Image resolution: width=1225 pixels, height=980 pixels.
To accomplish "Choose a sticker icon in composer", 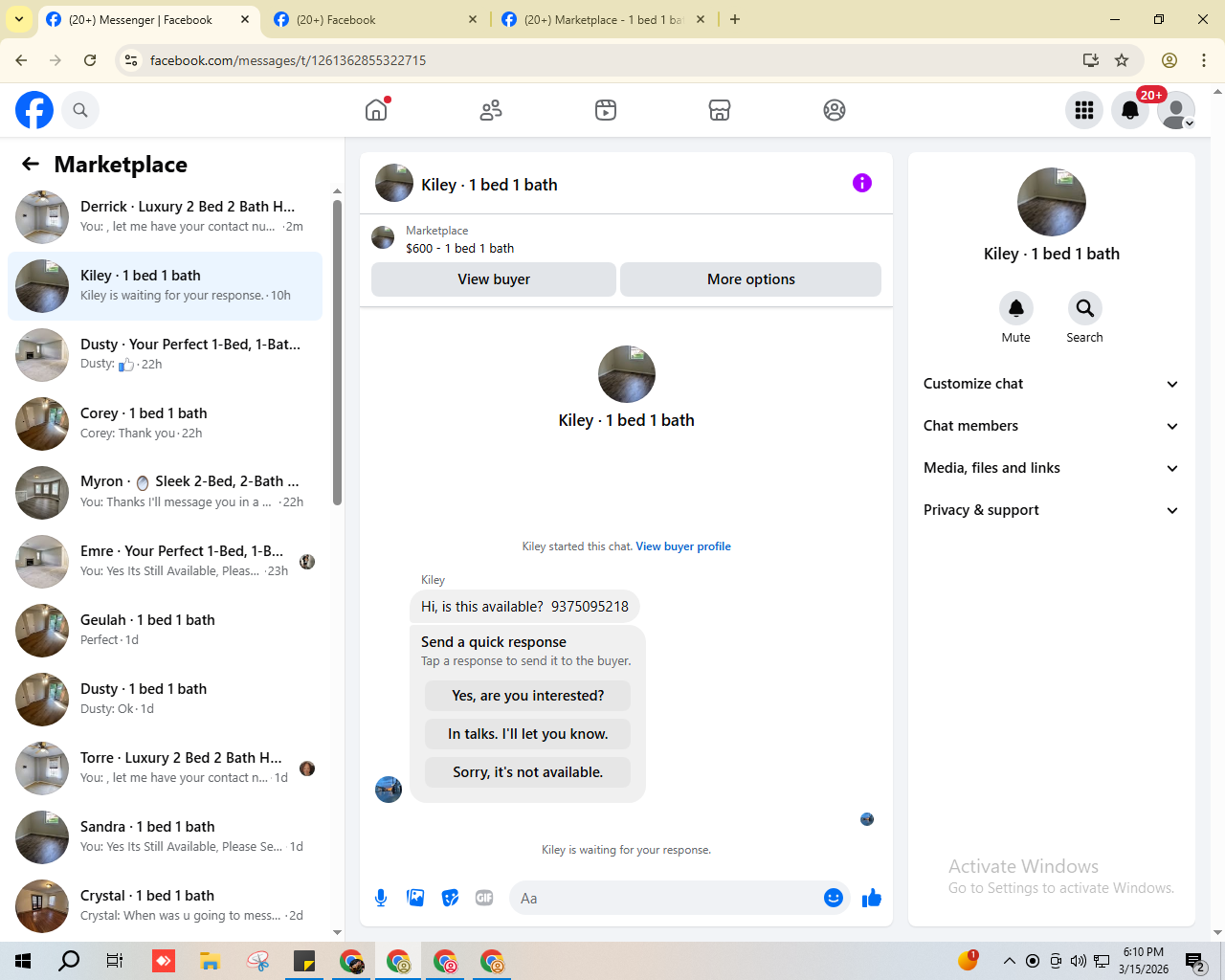I will (450, 898).
